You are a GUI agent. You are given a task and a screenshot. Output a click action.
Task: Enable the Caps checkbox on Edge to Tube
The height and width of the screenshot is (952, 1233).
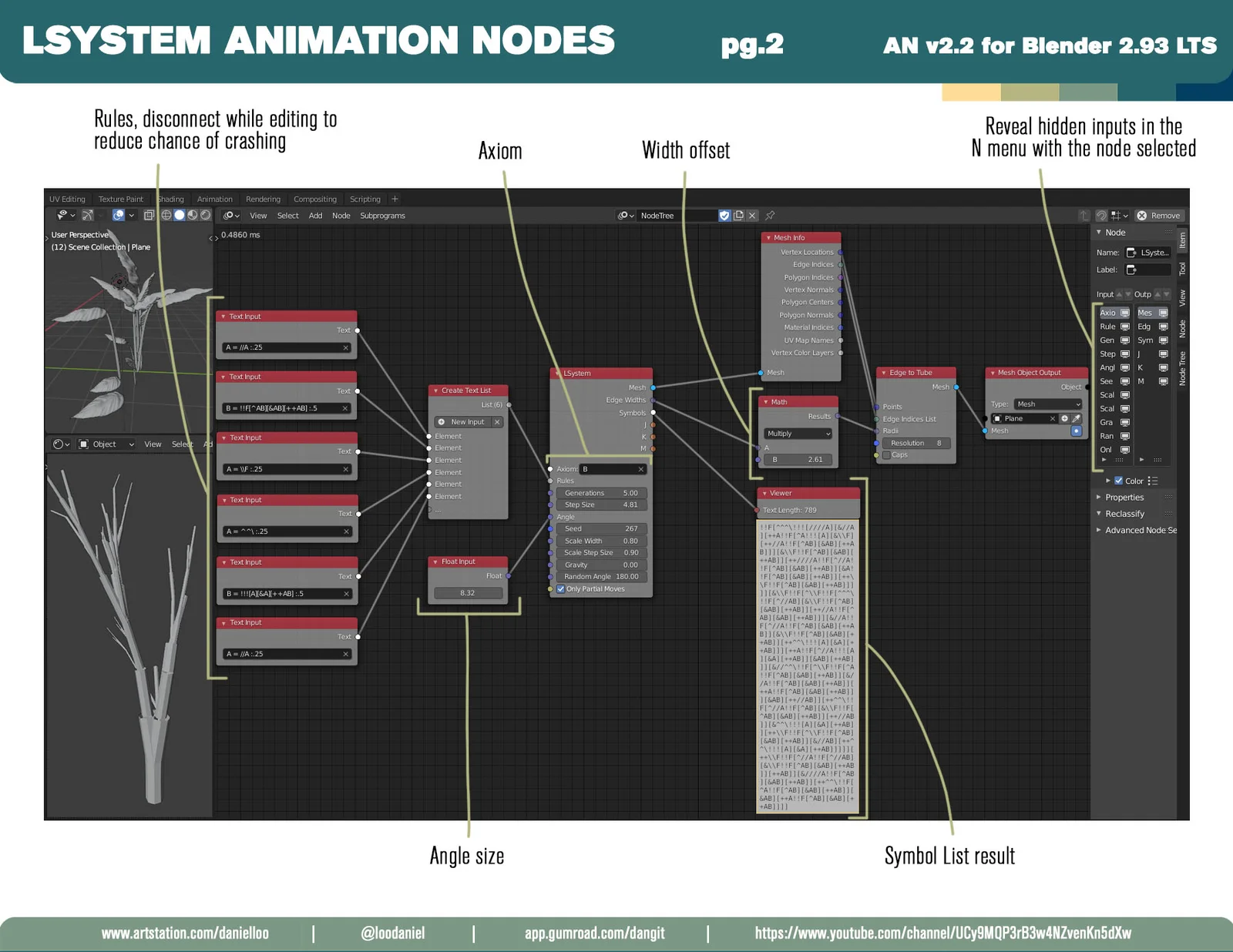pyautogui.click(x=886, y=454)
